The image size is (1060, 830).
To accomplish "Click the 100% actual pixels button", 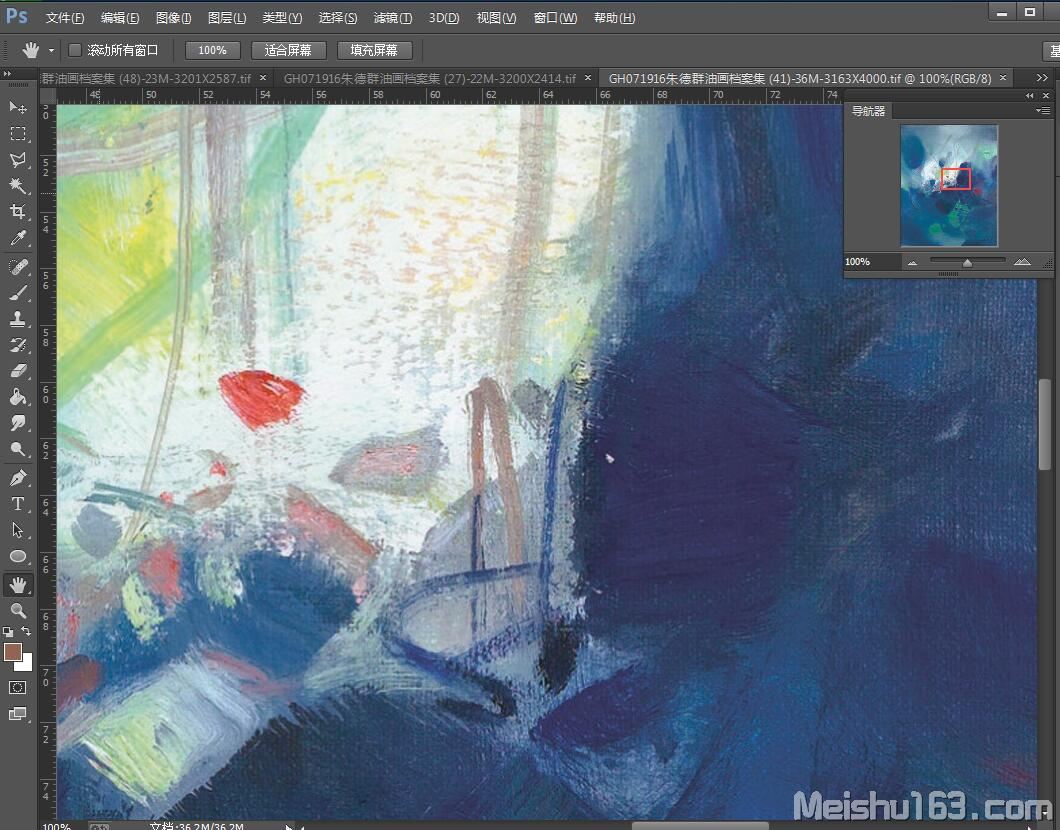I will [x=212, y=50].
